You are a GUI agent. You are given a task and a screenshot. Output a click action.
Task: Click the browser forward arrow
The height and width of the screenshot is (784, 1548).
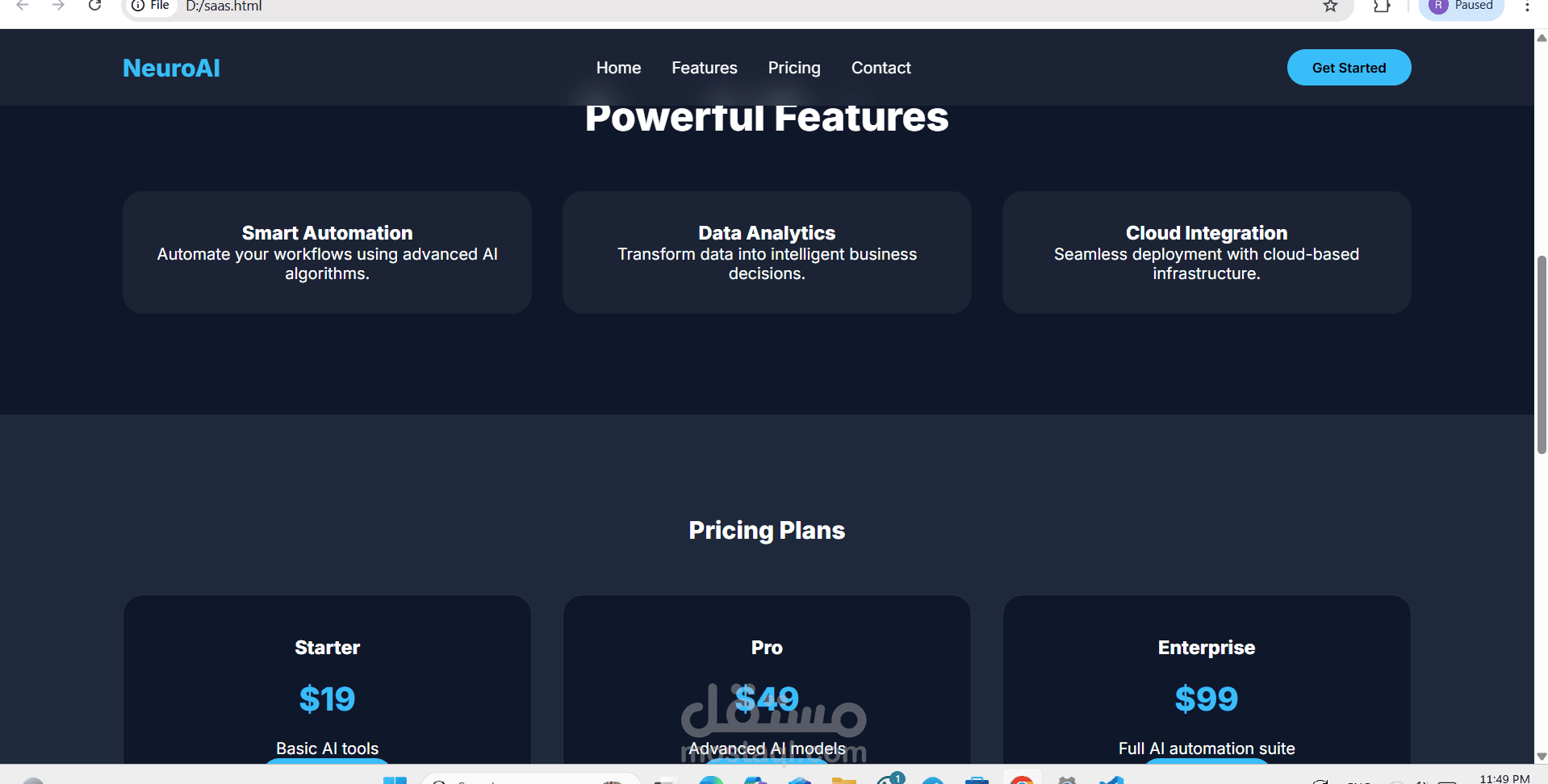point(58,6)
